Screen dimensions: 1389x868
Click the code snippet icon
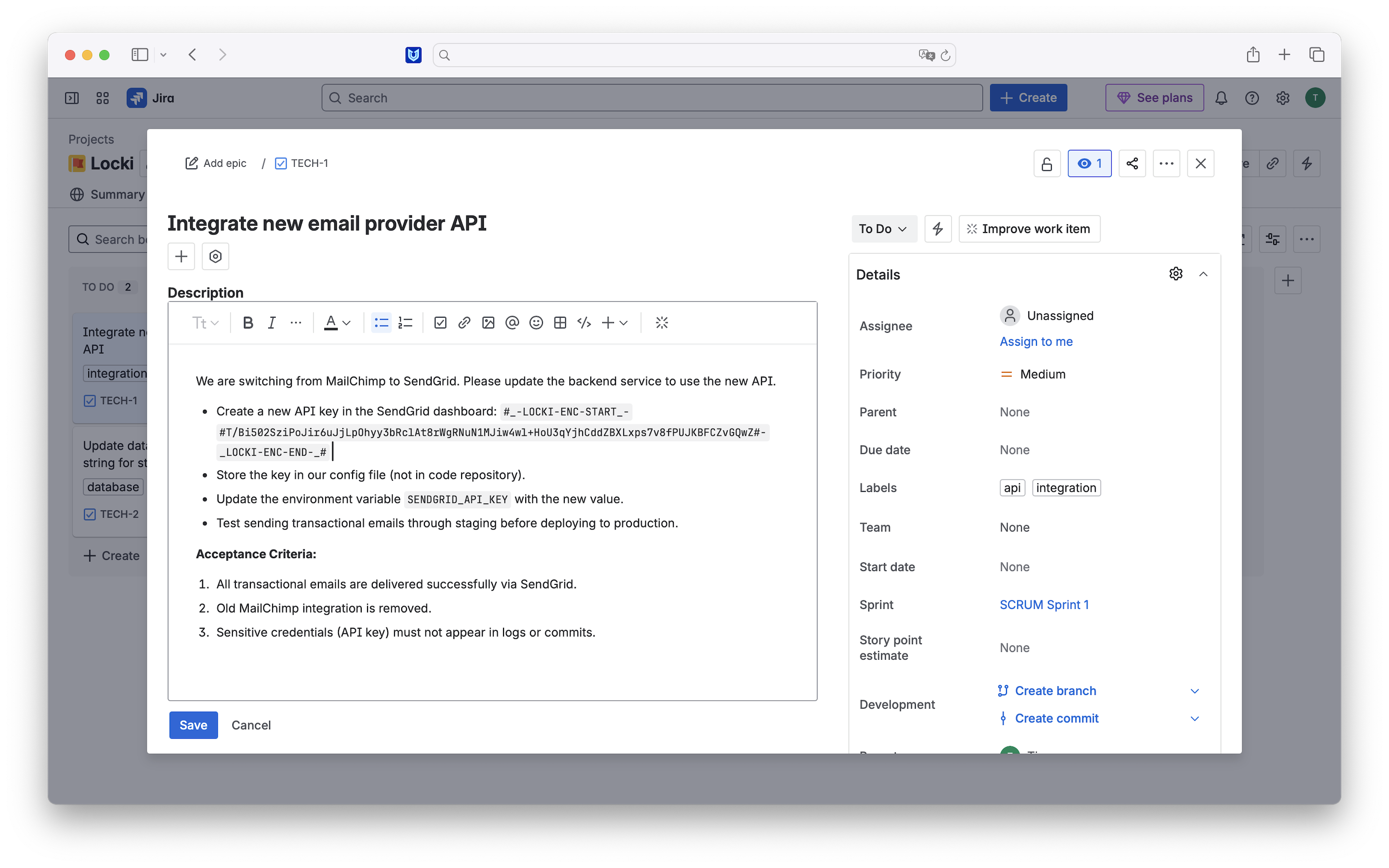click(585, 323)
